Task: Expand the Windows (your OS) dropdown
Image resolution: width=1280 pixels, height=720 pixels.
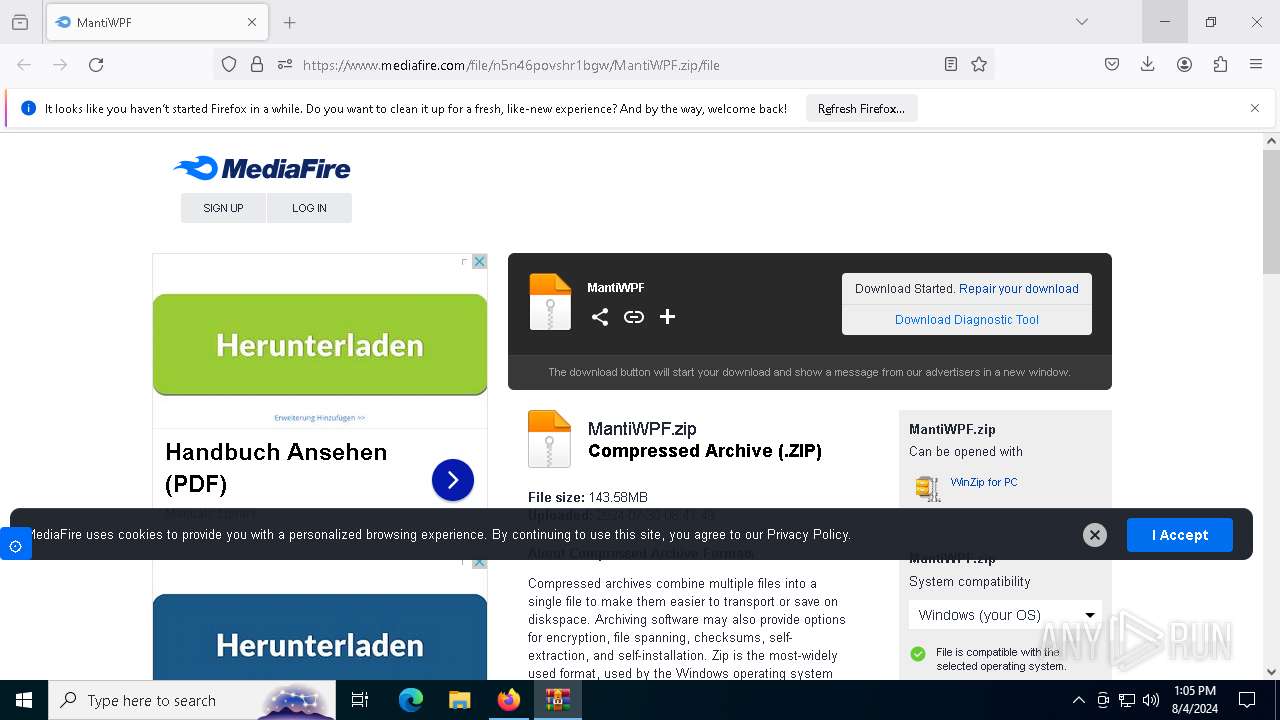Action: pyautogui.click(x=1006, y=615)
